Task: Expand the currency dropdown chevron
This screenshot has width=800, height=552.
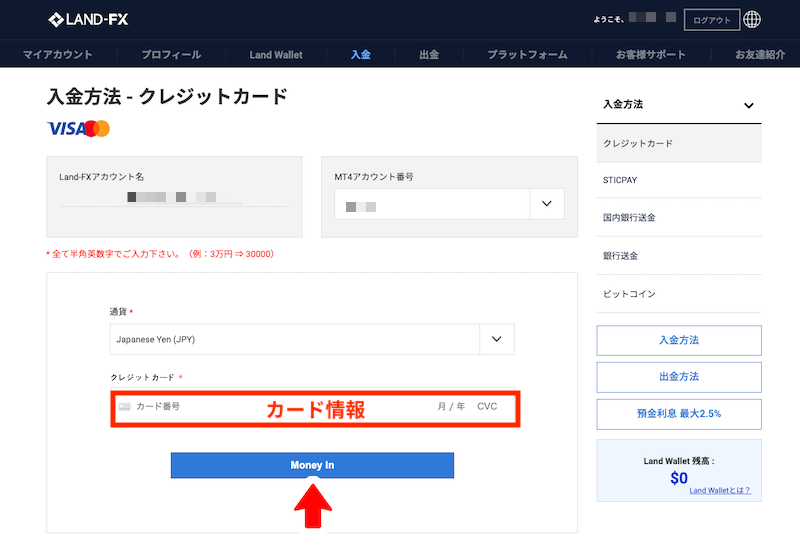Action: (x=496, y=339)
